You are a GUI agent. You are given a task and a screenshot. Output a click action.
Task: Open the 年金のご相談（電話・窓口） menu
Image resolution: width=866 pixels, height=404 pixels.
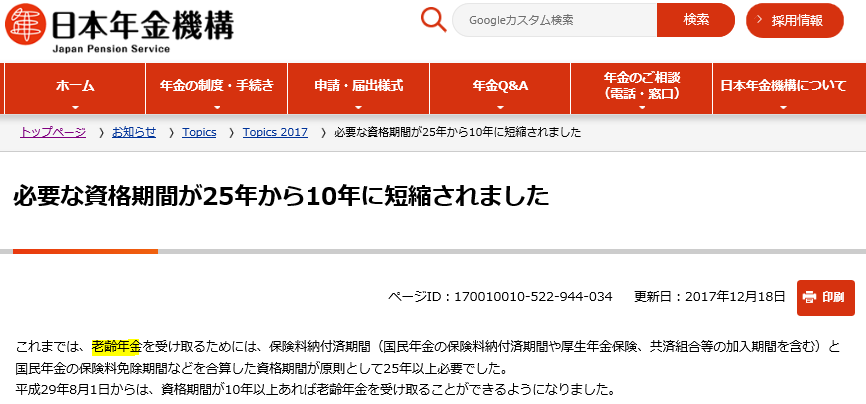tap(642, 86)
